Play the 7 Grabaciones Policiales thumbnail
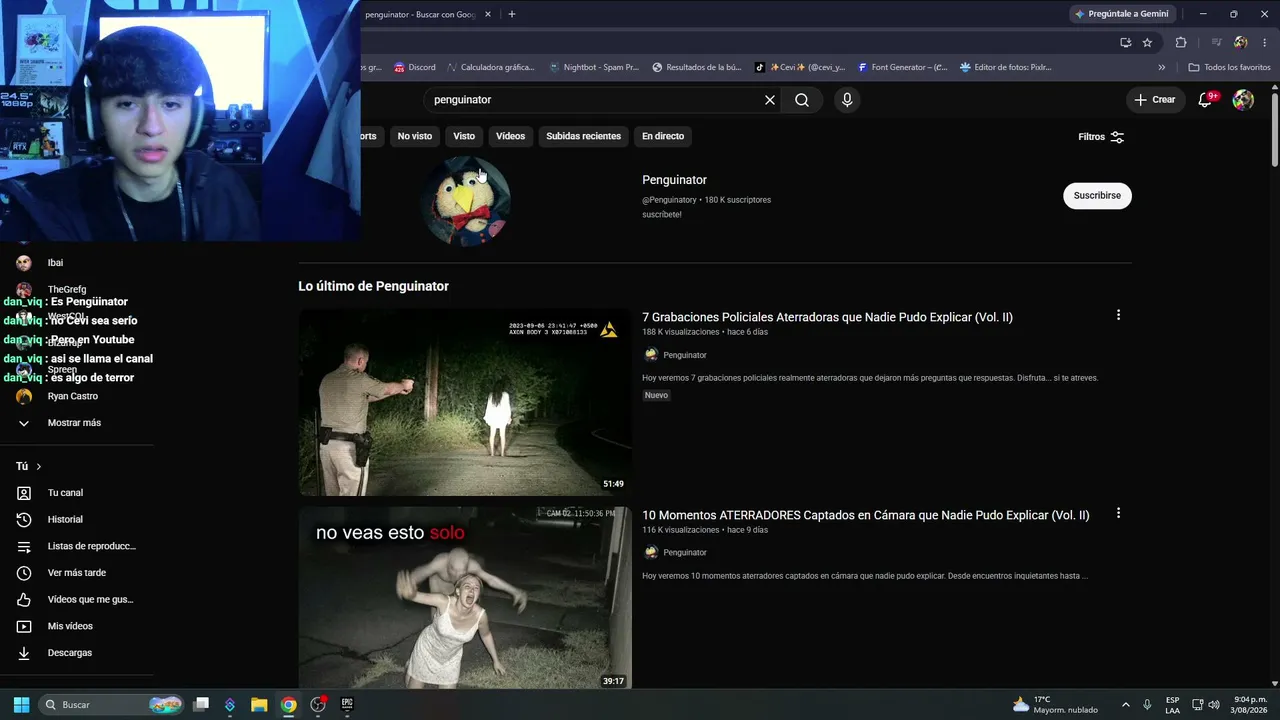 [x=465, y=402]
